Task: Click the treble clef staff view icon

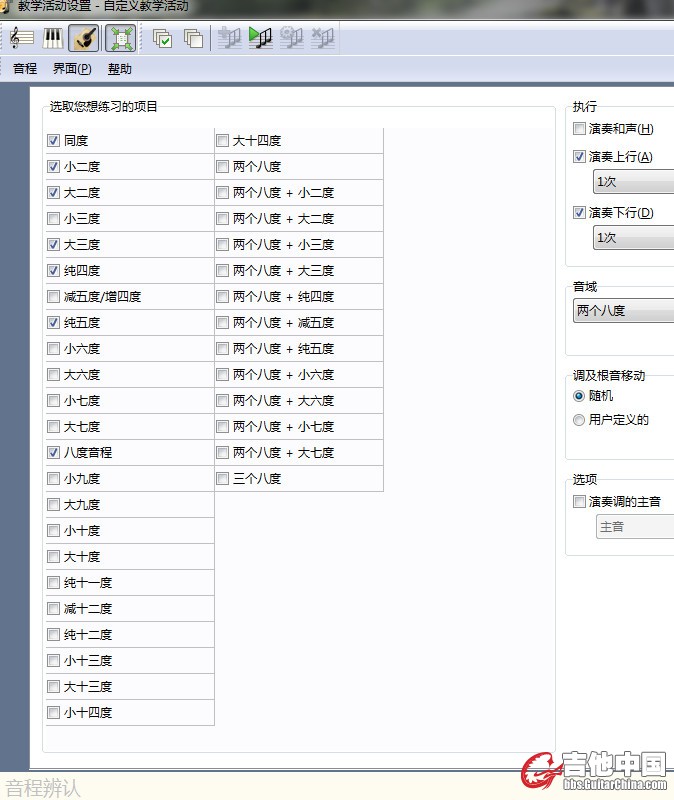Action: pos(21,38)
